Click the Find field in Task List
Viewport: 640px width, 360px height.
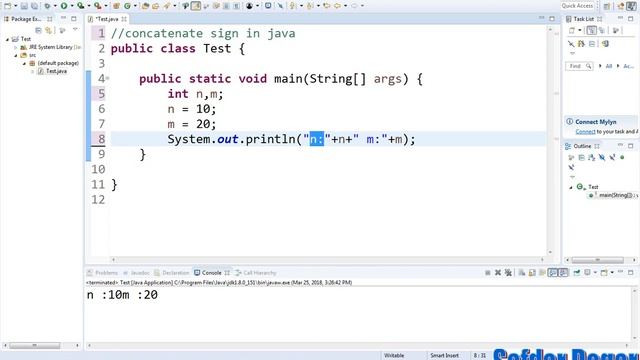[579, 66]
